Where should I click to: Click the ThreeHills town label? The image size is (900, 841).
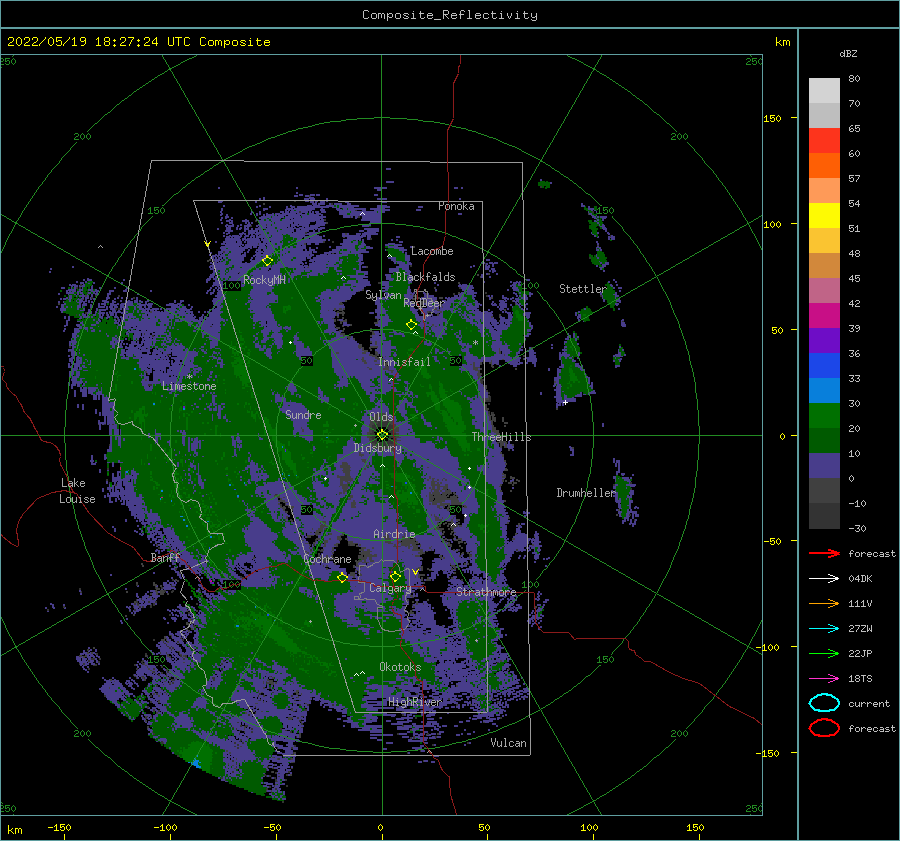coord(502,436)
